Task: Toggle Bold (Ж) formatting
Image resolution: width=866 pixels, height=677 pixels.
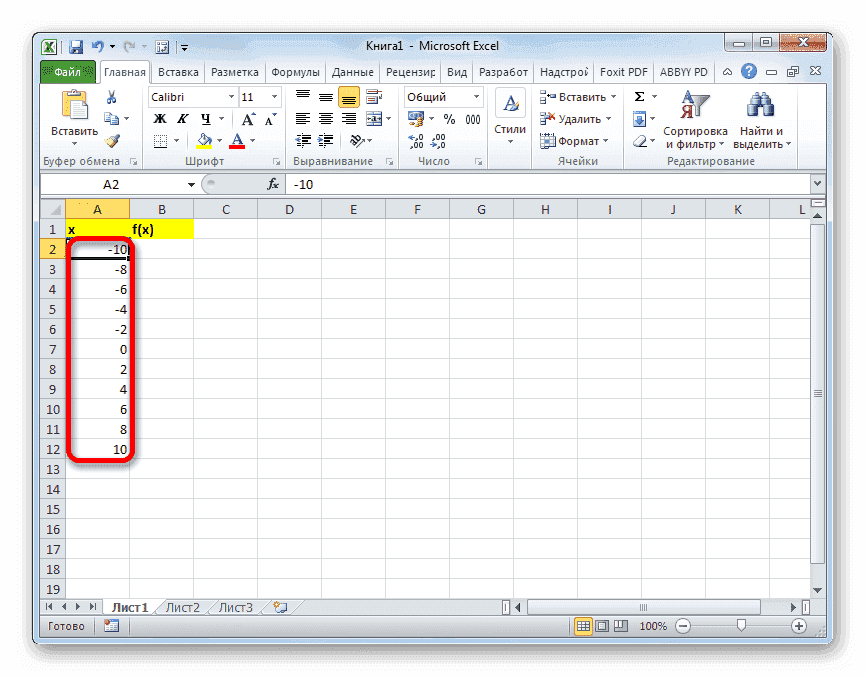Action: pos(160,119)
